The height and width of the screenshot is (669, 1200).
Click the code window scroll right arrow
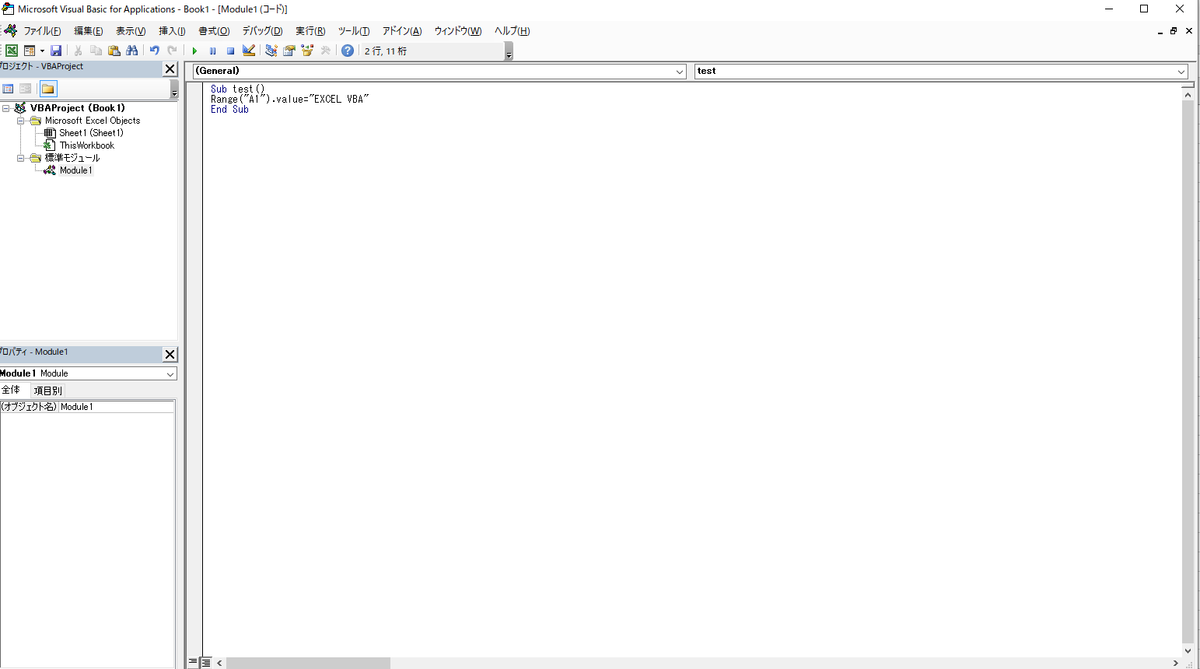pyautogui.click(x=1175, y=662)
